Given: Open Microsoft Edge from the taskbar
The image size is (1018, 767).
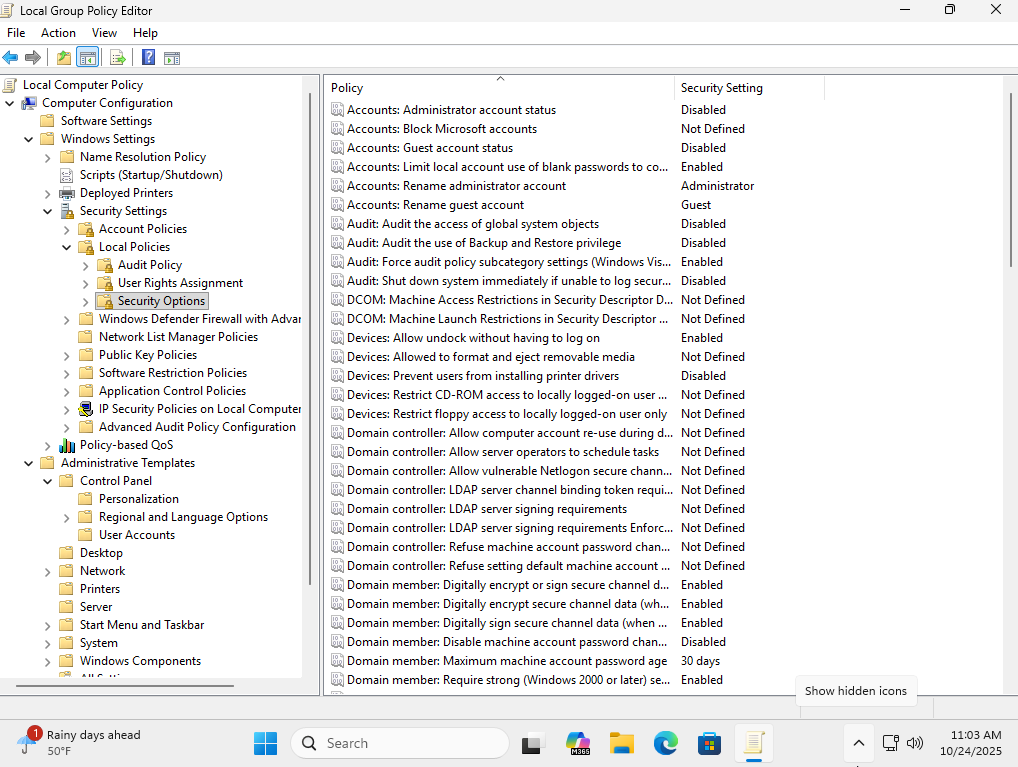Looking at the screenshot, I should point(665,743).
